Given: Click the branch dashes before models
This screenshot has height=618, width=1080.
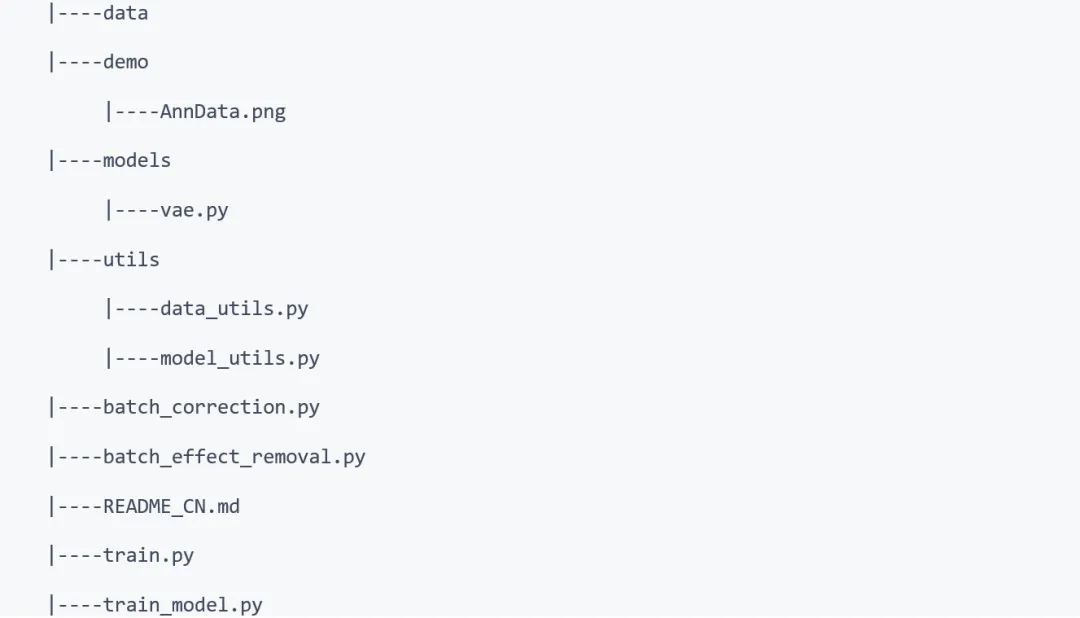Looking at the screenshot, I should (78, 160).
